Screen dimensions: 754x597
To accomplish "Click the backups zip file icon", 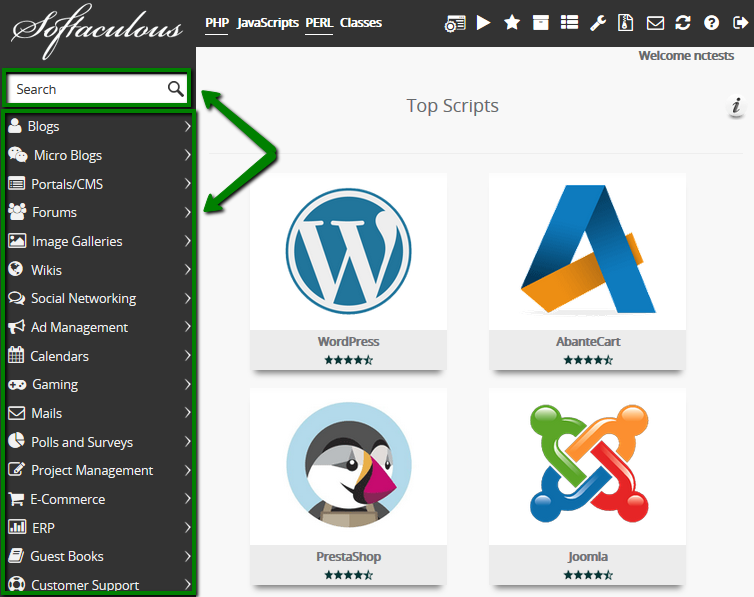I will coord(626,23).
